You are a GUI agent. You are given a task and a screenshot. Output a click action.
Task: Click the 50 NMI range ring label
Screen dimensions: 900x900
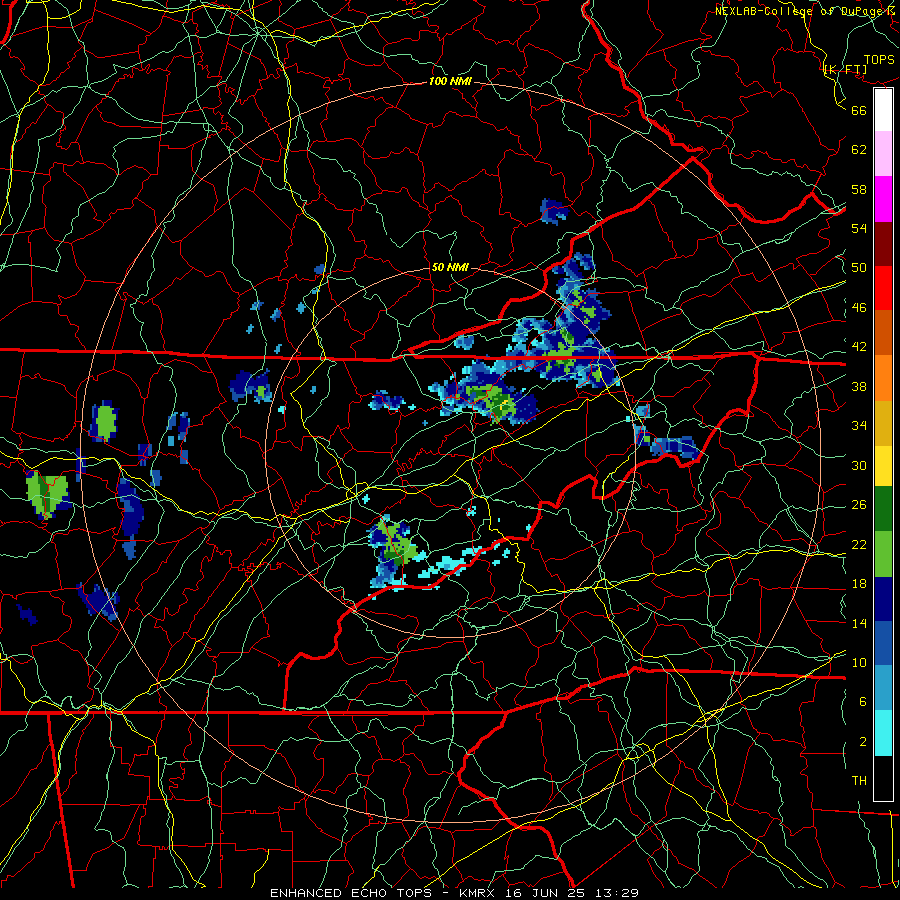pyautogui.click(x=450, y=267)
